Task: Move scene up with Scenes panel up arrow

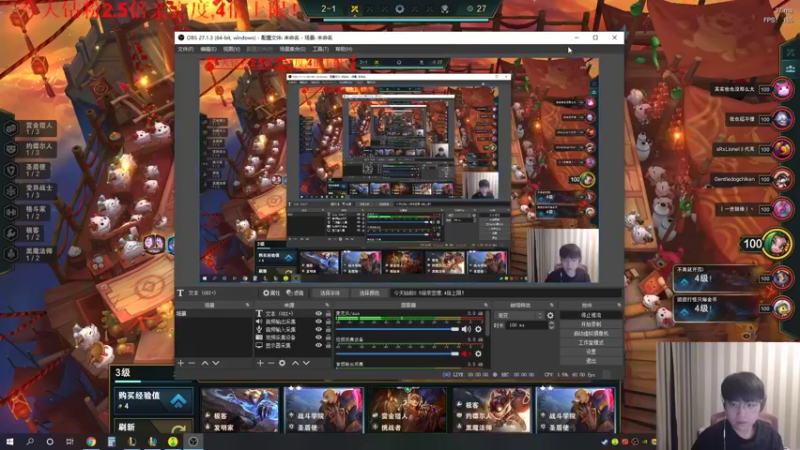Action: click(205, 363)
